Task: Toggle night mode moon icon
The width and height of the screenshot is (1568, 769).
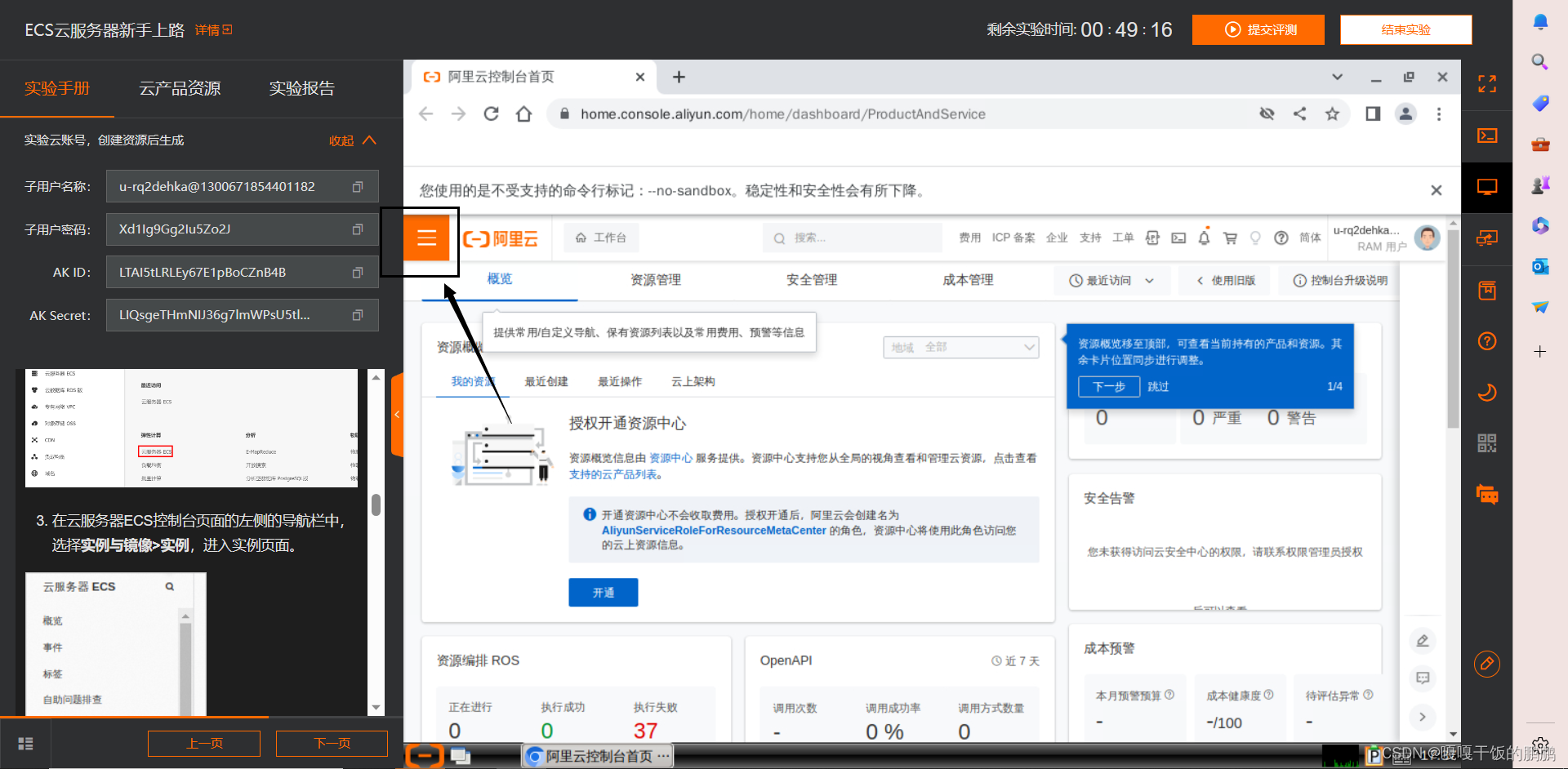Action: pyautogui.click(x=1487, y=393)
